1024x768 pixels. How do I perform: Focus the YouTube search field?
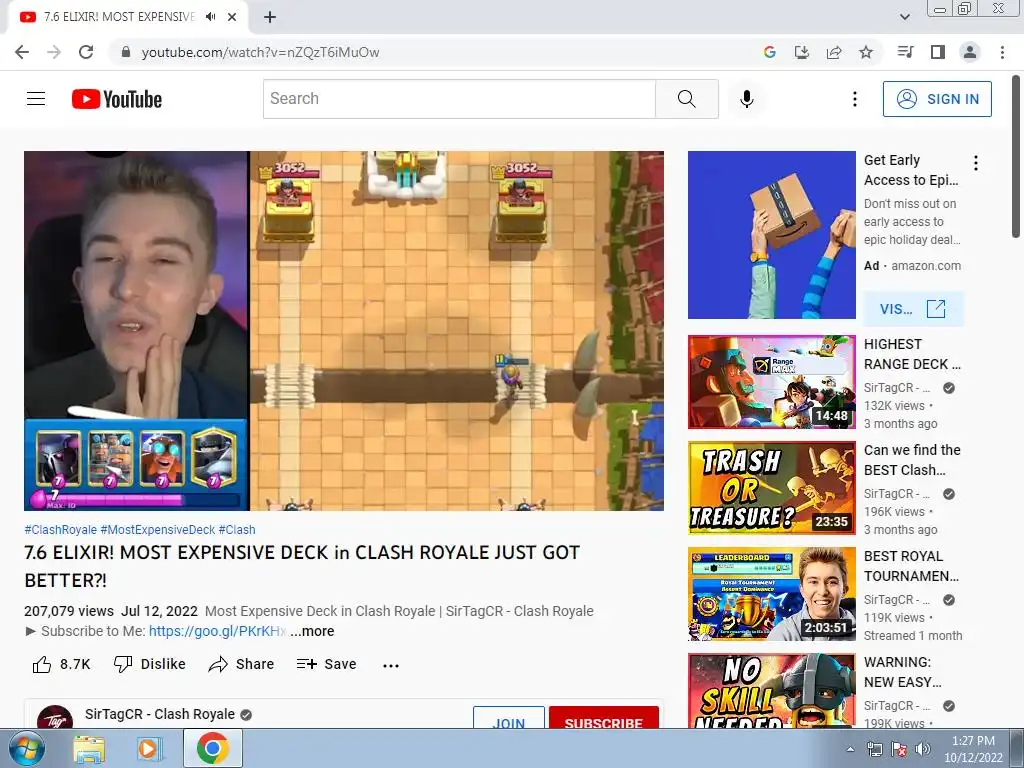459,99
